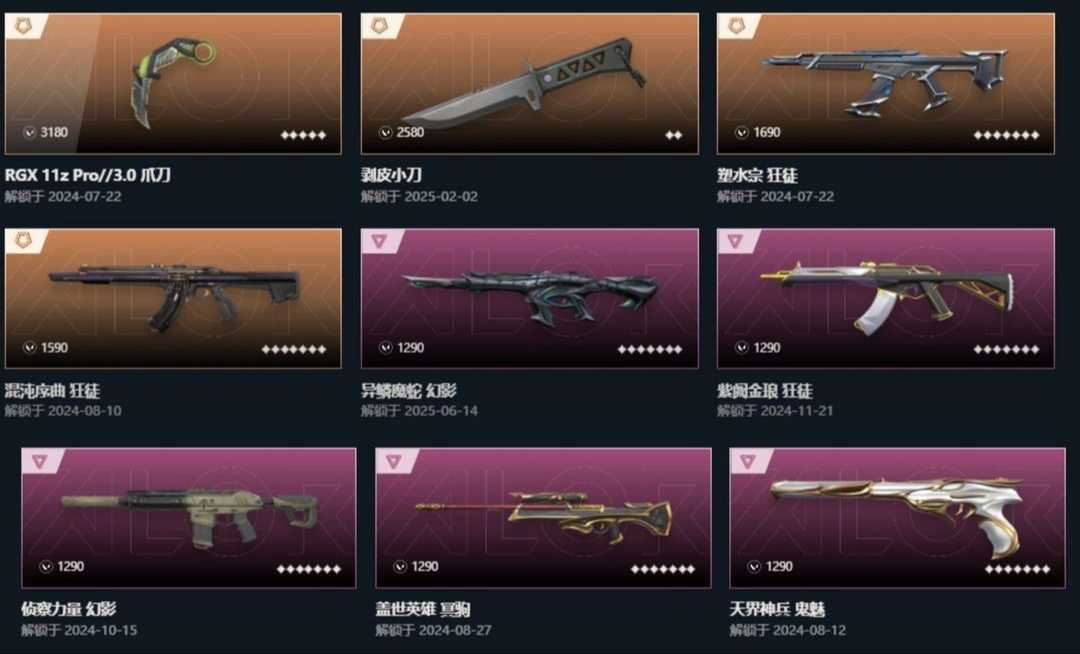Screen dimensions: 1080x654
Task: Click the pink tier badge on 紫阙金琅 狂徒 card
Action: 736,241
